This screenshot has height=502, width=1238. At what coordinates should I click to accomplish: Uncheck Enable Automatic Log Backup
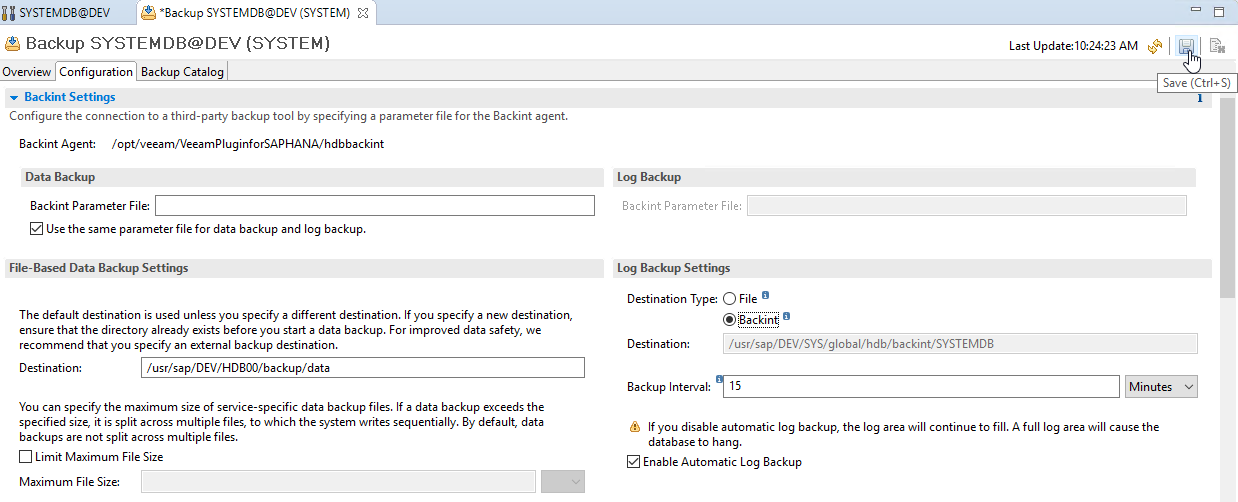coord(633,462)
